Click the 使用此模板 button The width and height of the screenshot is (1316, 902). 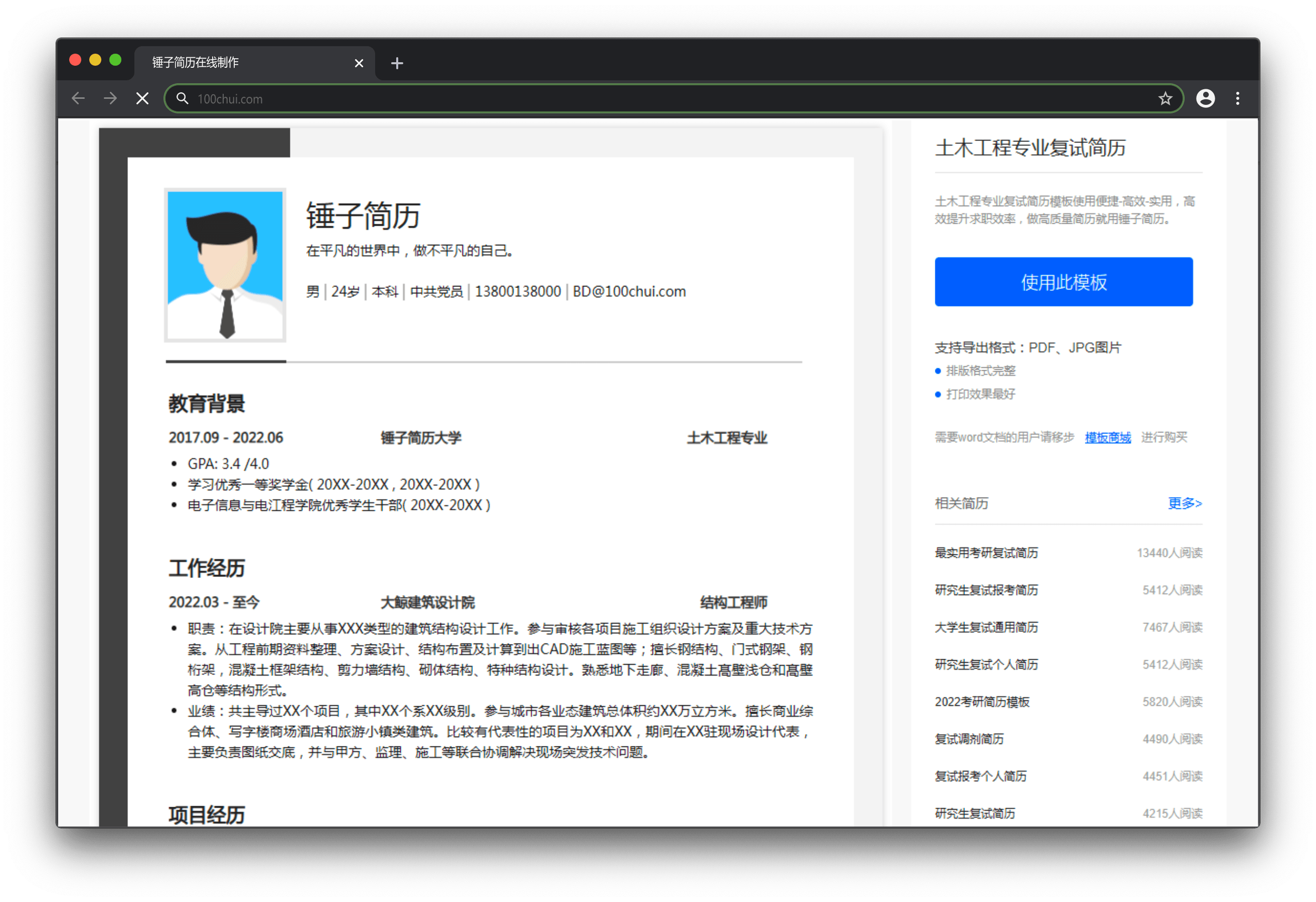tap(1063, 281)
